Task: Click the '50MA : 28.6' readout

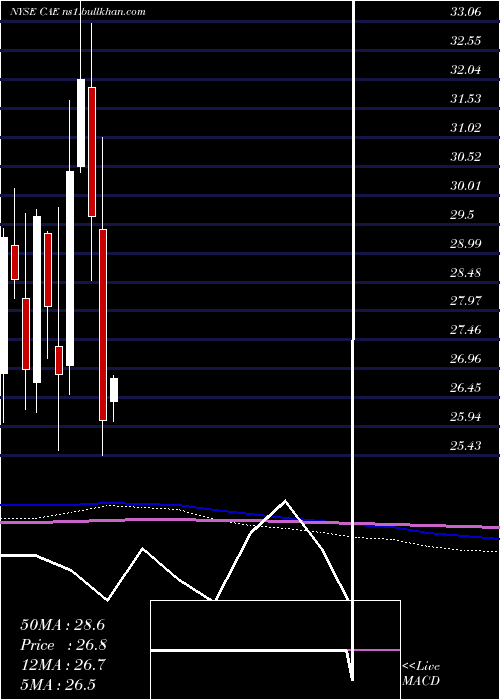Action: [62, 625]
